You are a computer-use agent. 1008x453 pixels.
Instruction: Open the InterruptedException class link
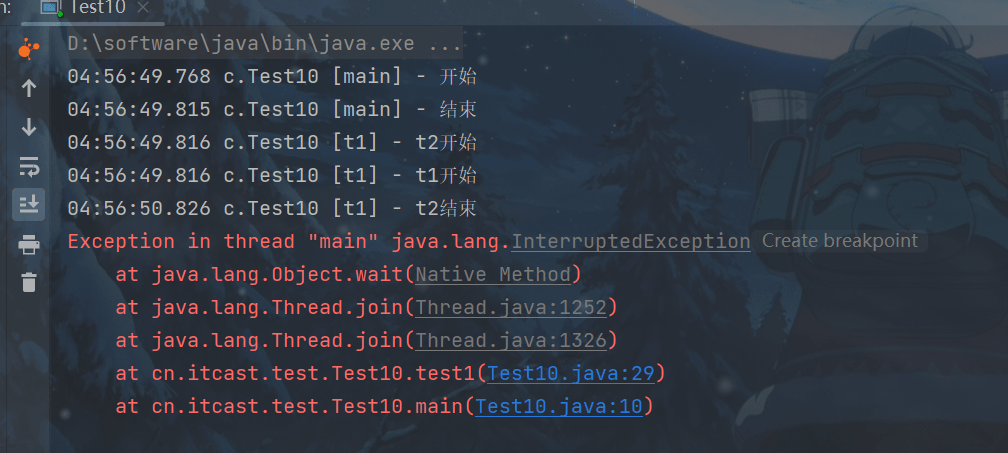[631, 241]
